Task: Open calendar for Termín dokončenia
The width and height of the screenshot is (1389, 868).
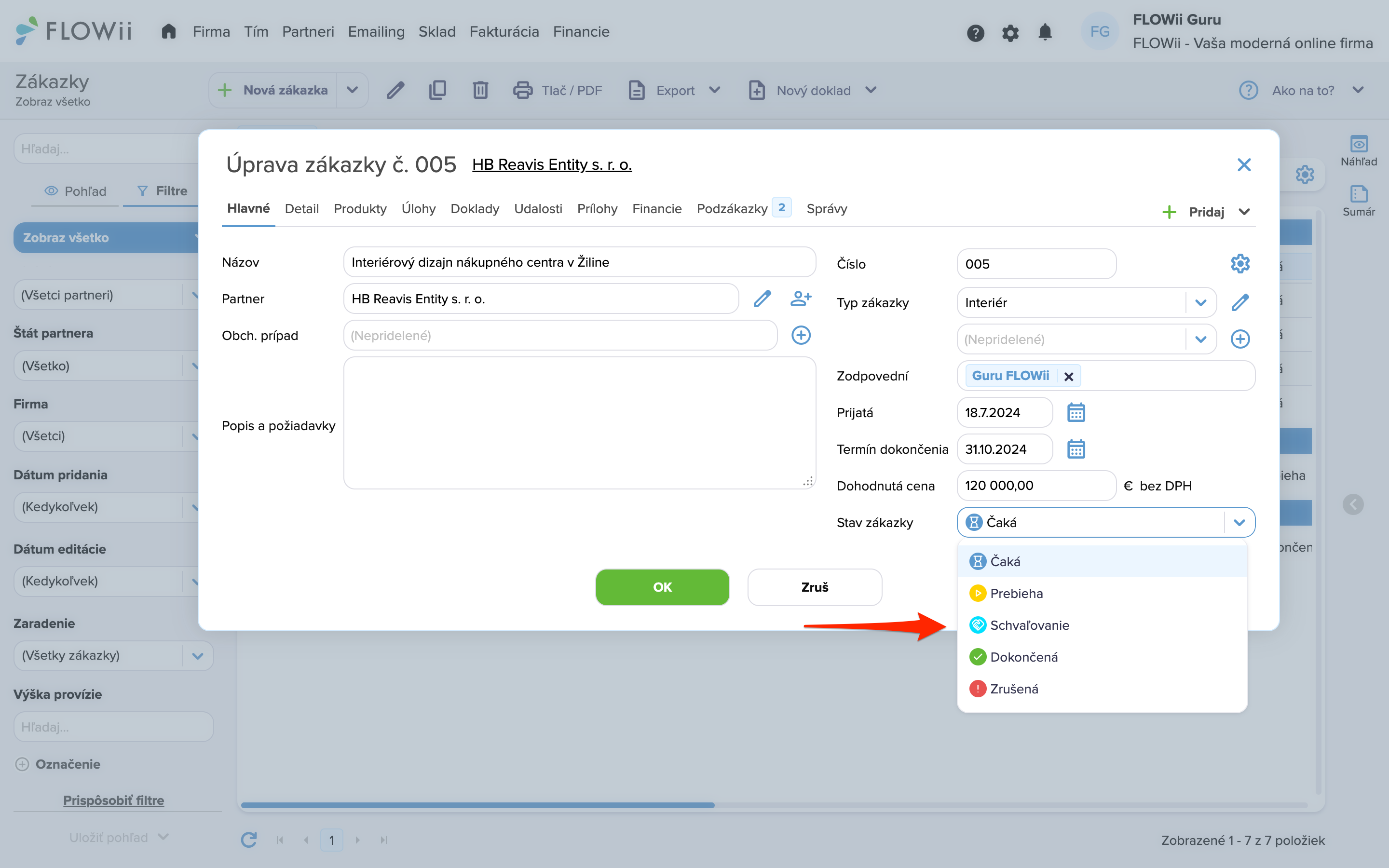Action: (1076, 449)
